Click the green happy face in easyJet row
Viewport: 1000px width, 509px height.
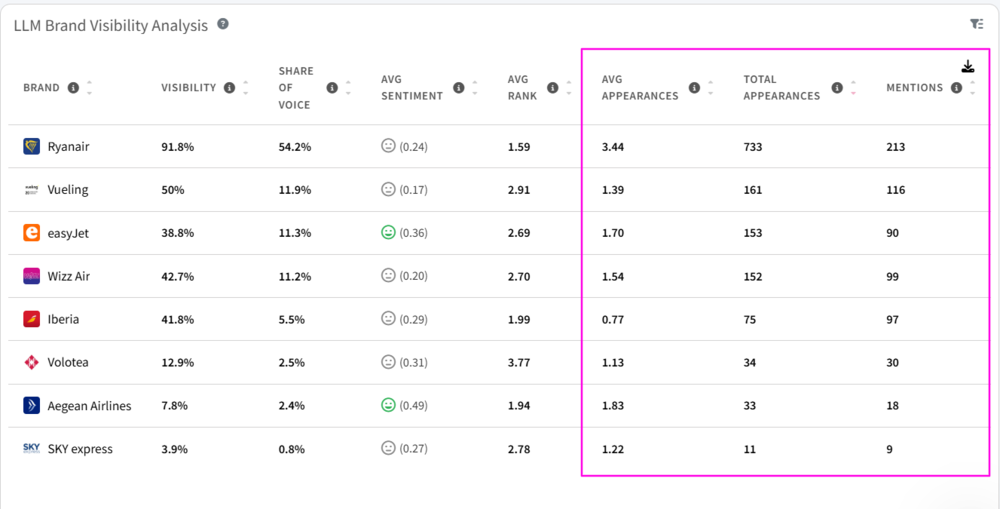coord(388,233)
